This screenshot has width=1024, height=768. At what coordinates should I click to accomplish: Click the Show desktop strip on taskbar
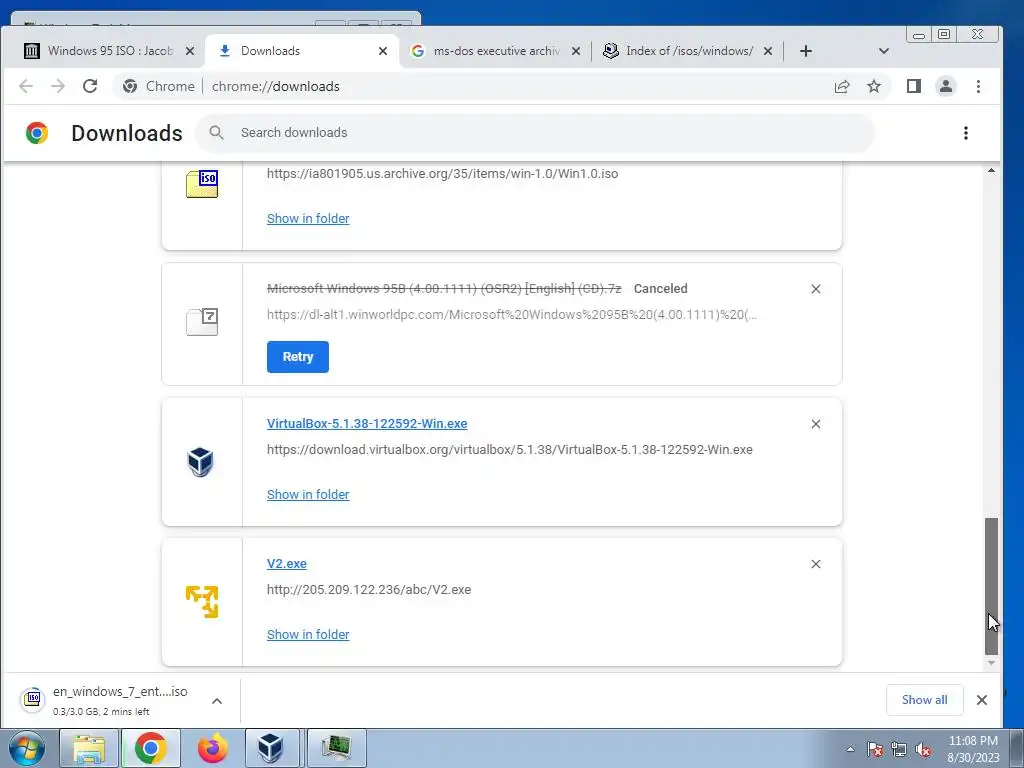[1016, 748]
